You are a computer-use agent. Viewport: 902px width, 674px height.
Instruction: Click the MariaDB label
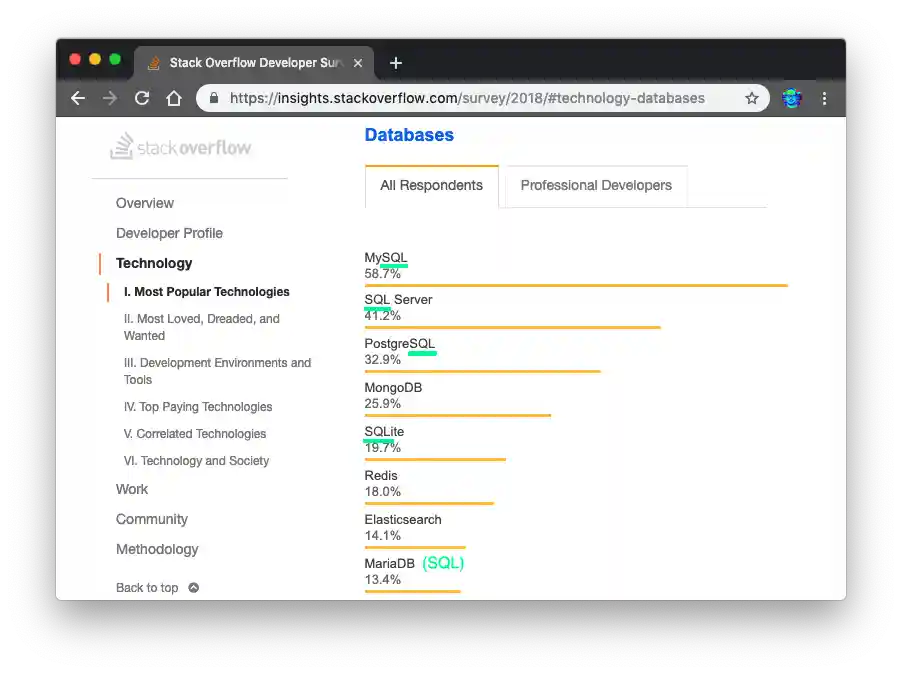click(x=389, y=564)
